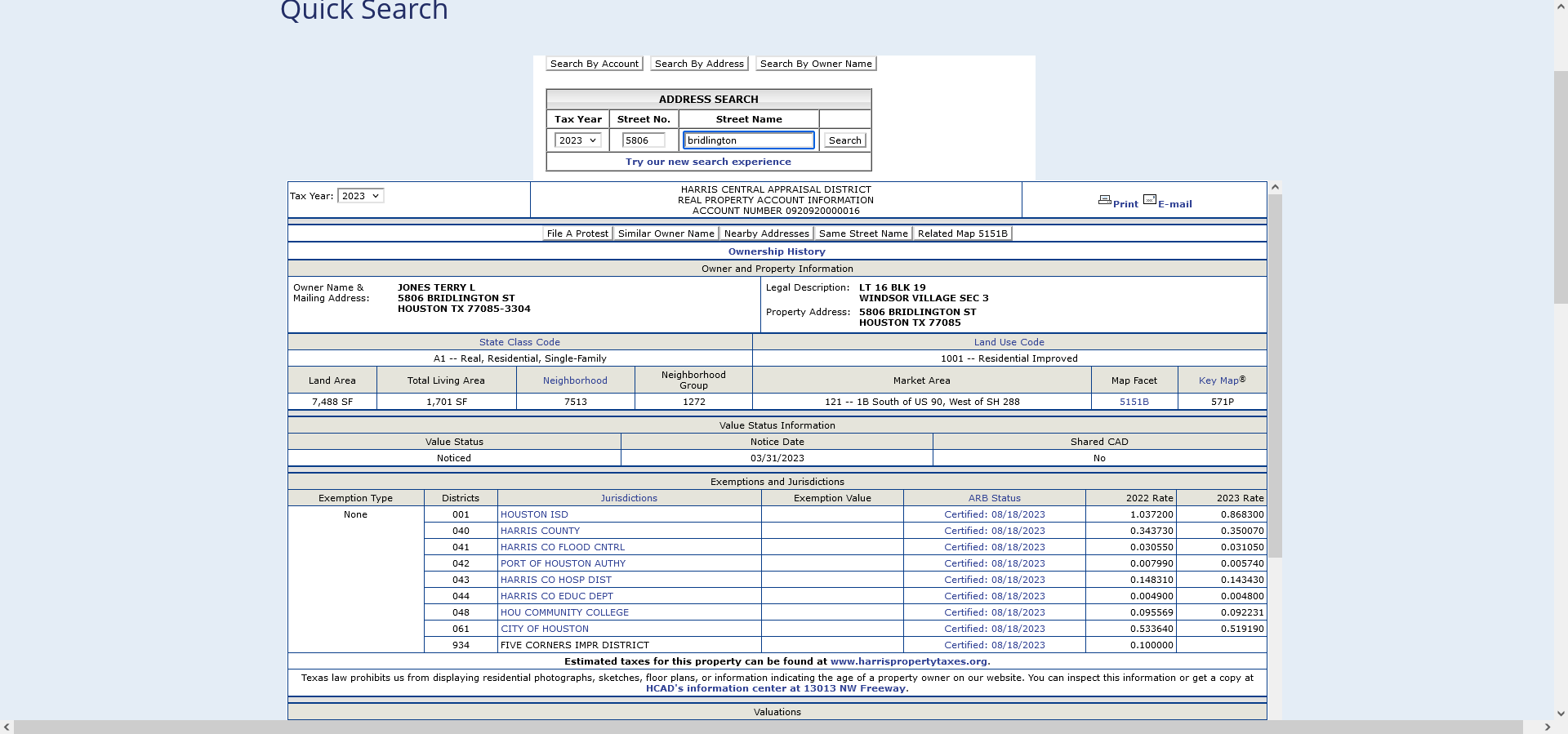This screenshot has width=1568, height=734.
Task: Select the FIVE CORNERS IMPR DISTRICT cell
Action: pos(630,645)
